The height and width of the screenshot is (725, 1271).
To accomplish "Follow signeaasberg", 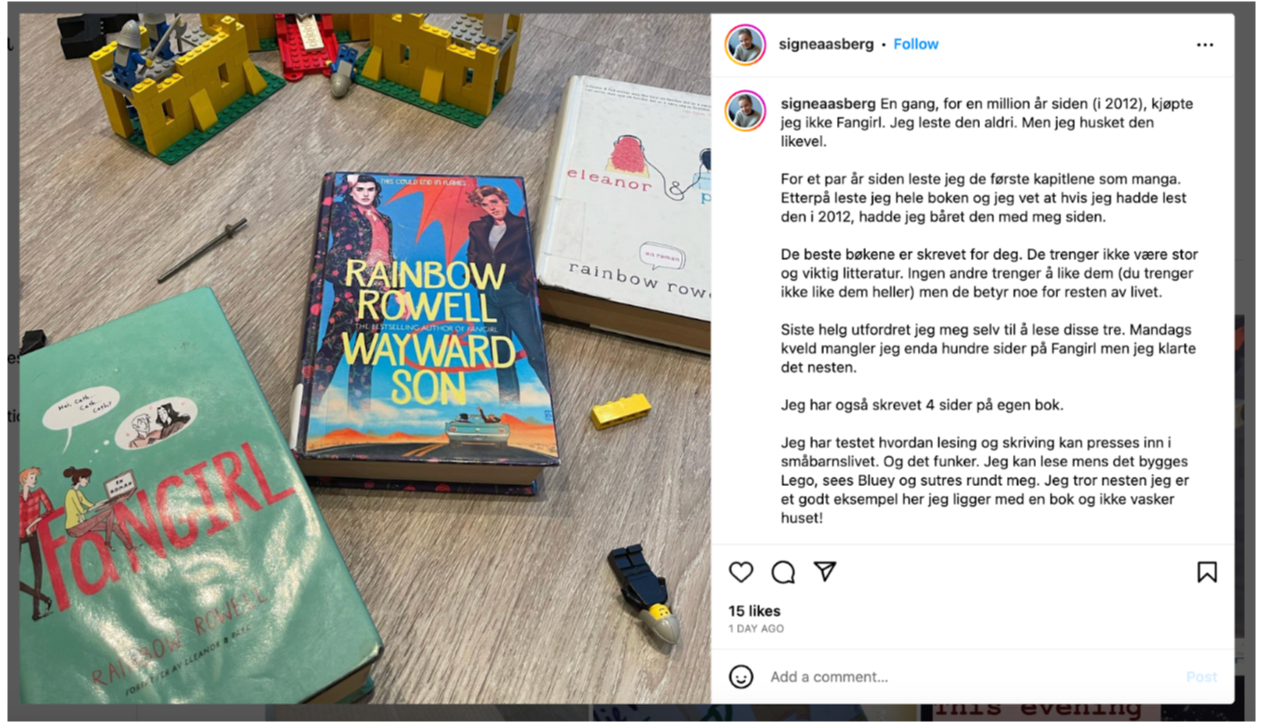I will tap(916, 44).
